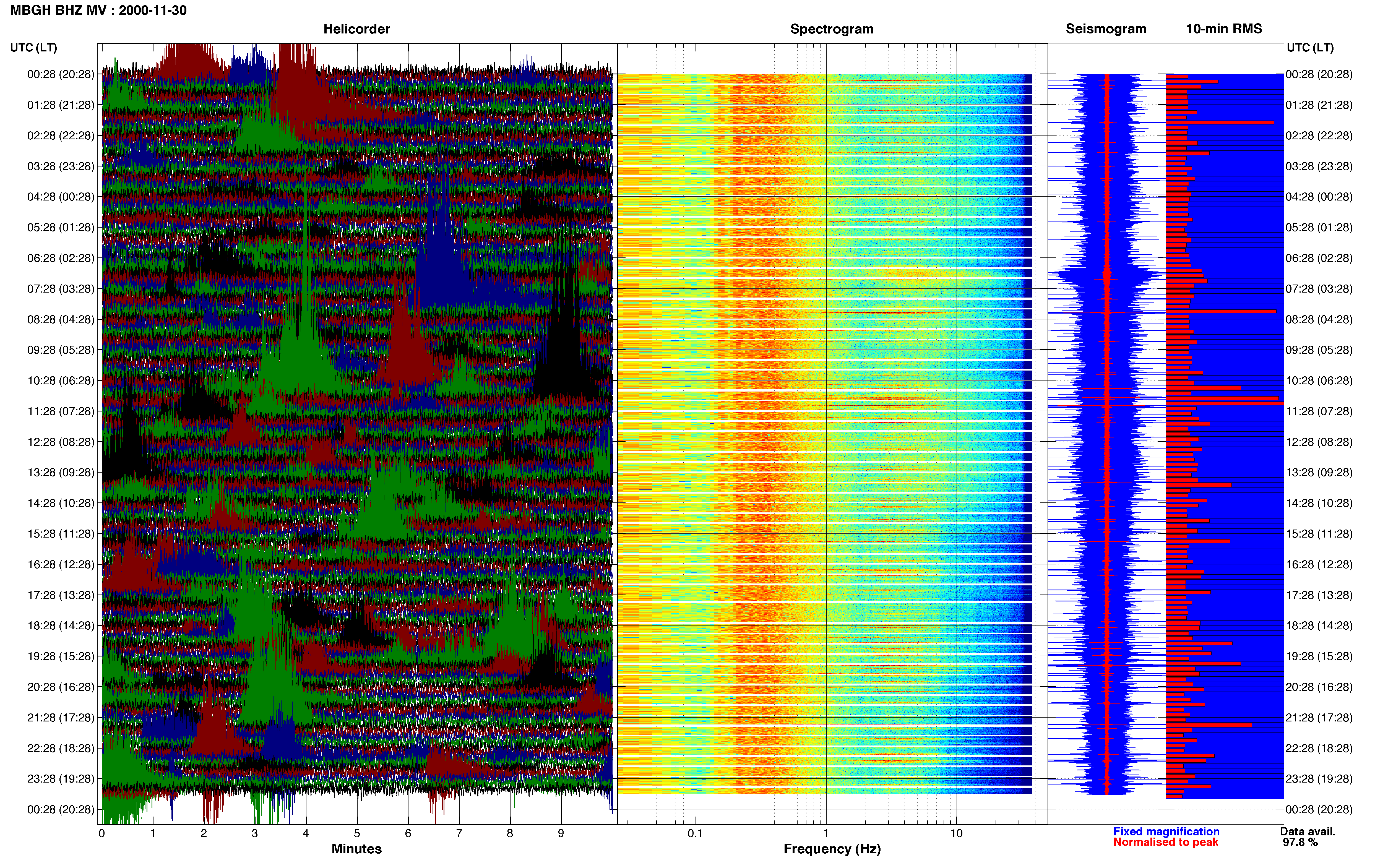The image size is (1388, 868).
Task: Select tick '8' on the Minutes axis
Action: click(510, 833)
